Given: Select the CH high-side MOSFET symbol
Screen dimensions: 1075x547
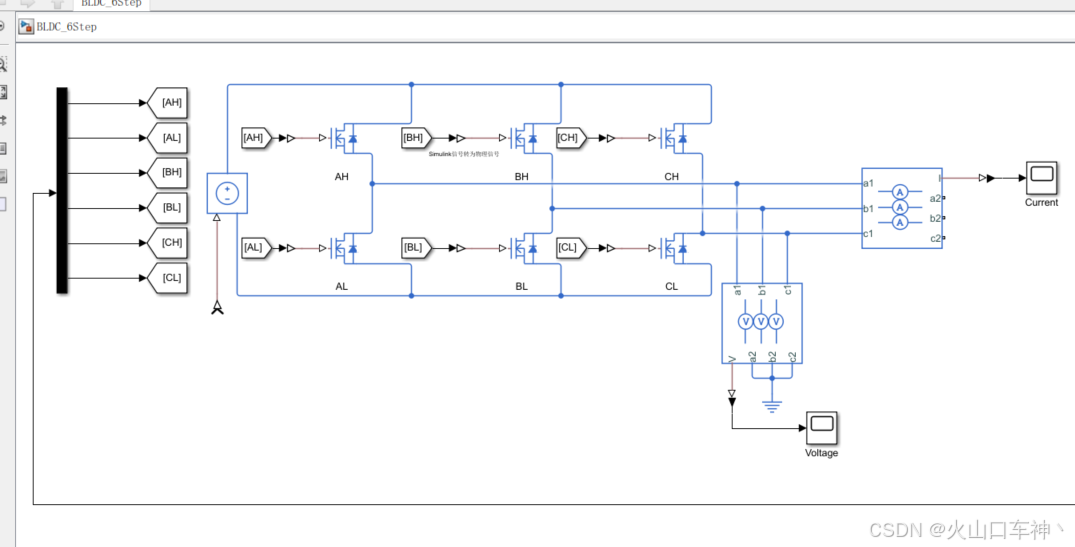Looking at the screenshot, I should click(673, 138).
